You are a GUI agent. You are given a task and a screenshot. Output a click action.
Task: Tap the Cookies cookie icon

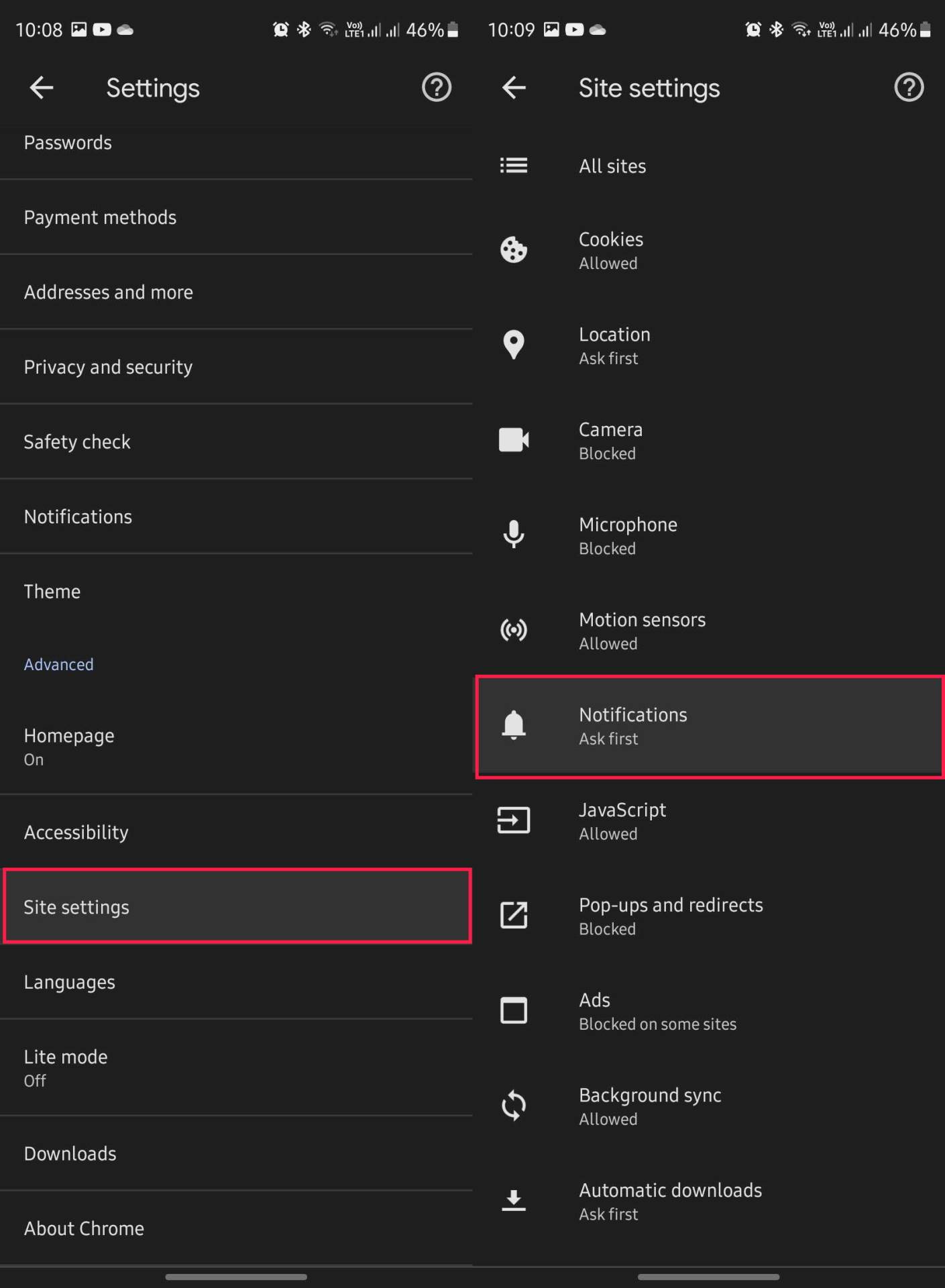click(x=514, y=250)
